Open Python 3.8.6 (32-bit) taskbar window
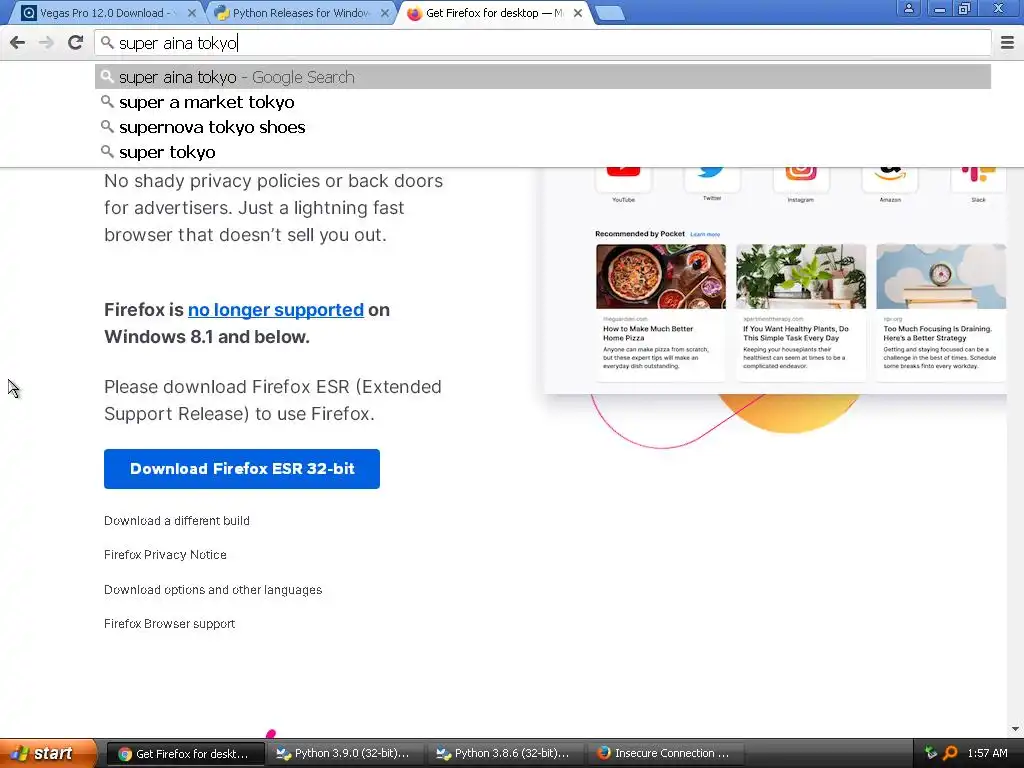The image size is (1024, 768). 505,754
